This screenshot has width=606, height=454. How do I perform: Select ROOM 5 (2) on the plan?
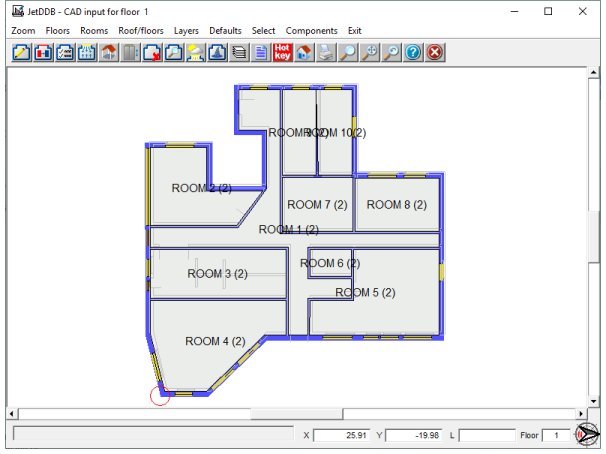pos(365,292)
